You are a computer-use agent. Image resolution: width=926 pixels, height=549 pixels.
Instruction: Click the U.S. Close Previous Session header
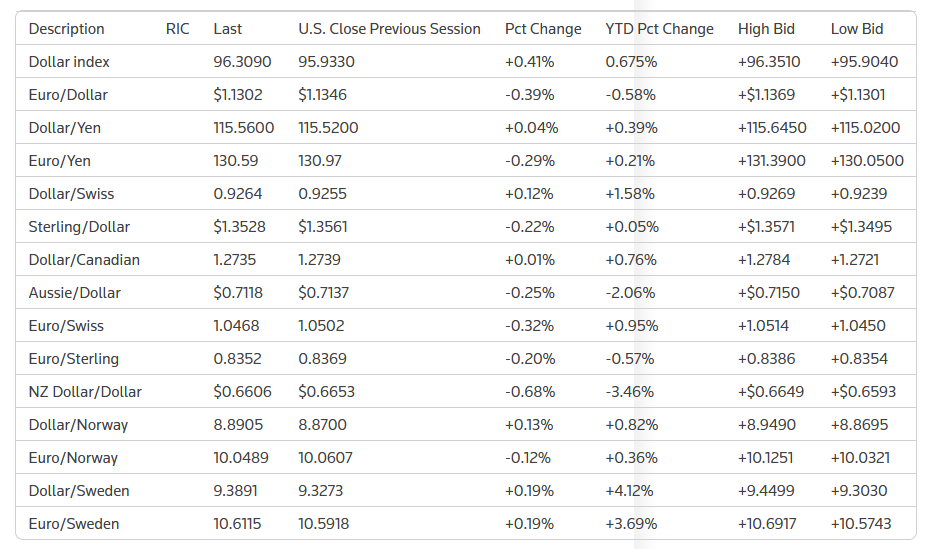(x=389, y=29)
